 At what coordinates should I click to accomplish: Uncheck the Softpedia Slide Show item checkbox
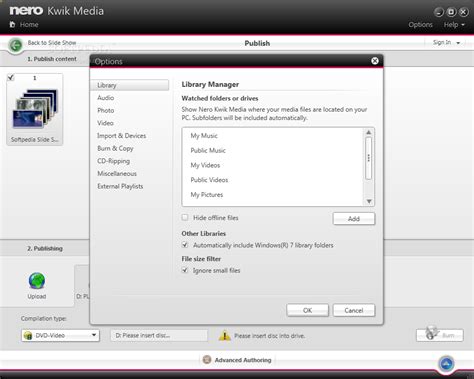(x=11, y=77)
